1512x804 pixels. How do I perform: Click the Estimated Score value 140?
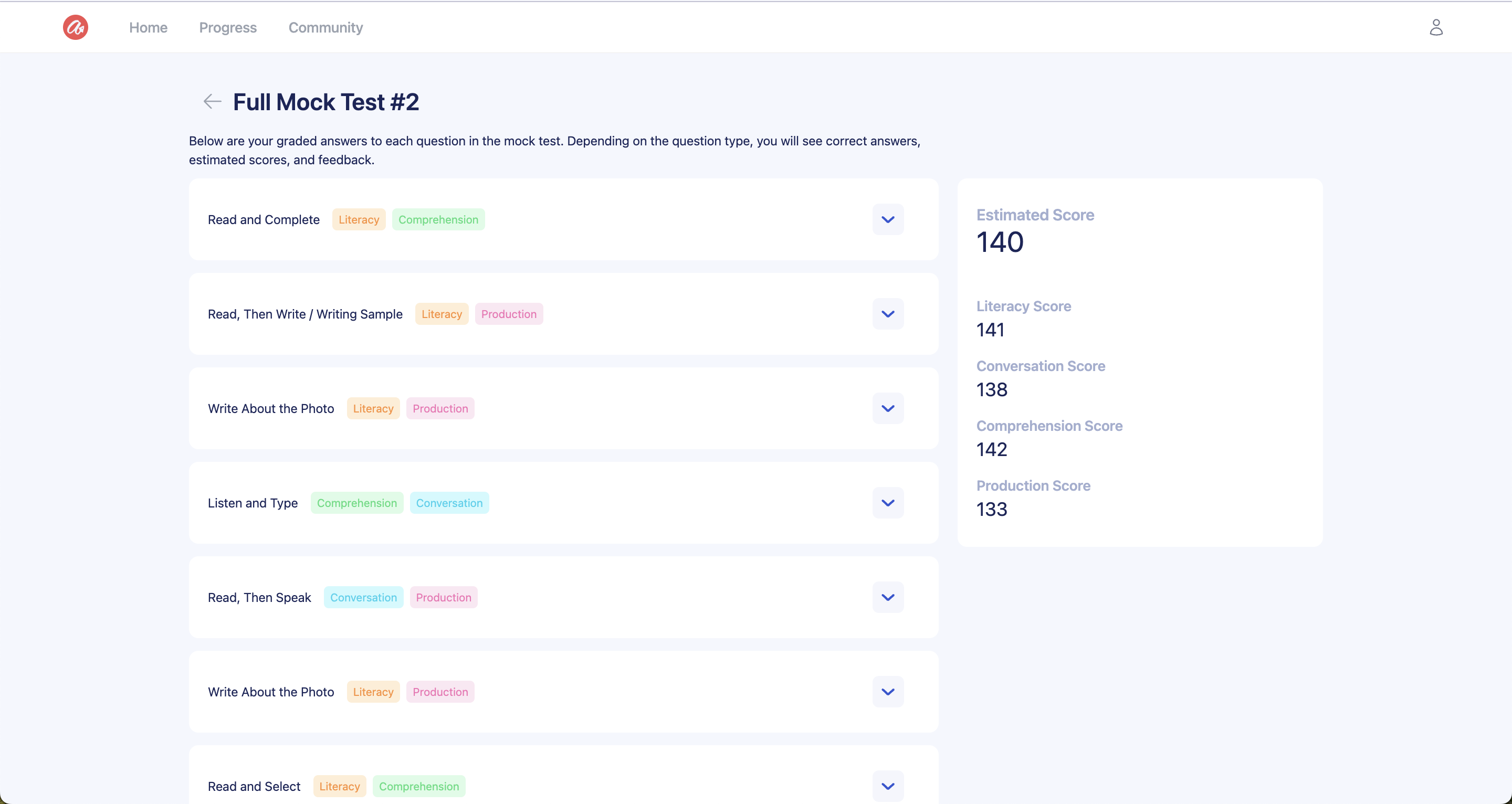pos(1000,242)
